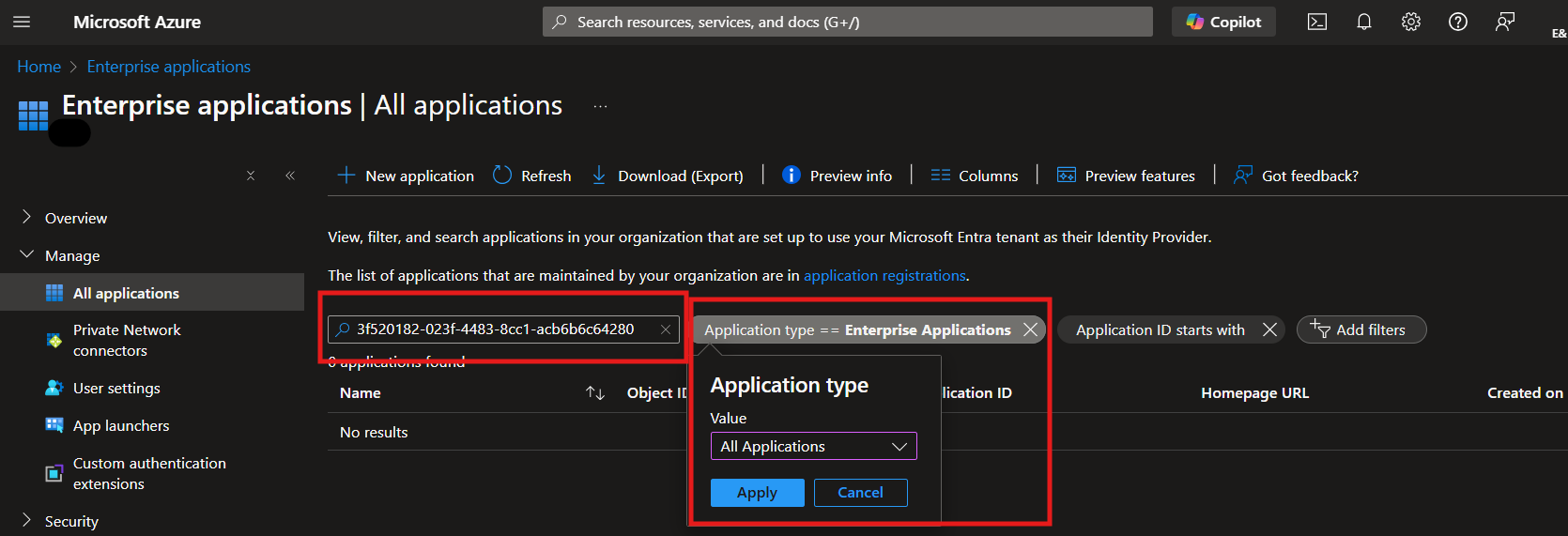1568x536 pixels.
Task: Click the feedback person icon in header
Action: click(x=1505, y=22)
